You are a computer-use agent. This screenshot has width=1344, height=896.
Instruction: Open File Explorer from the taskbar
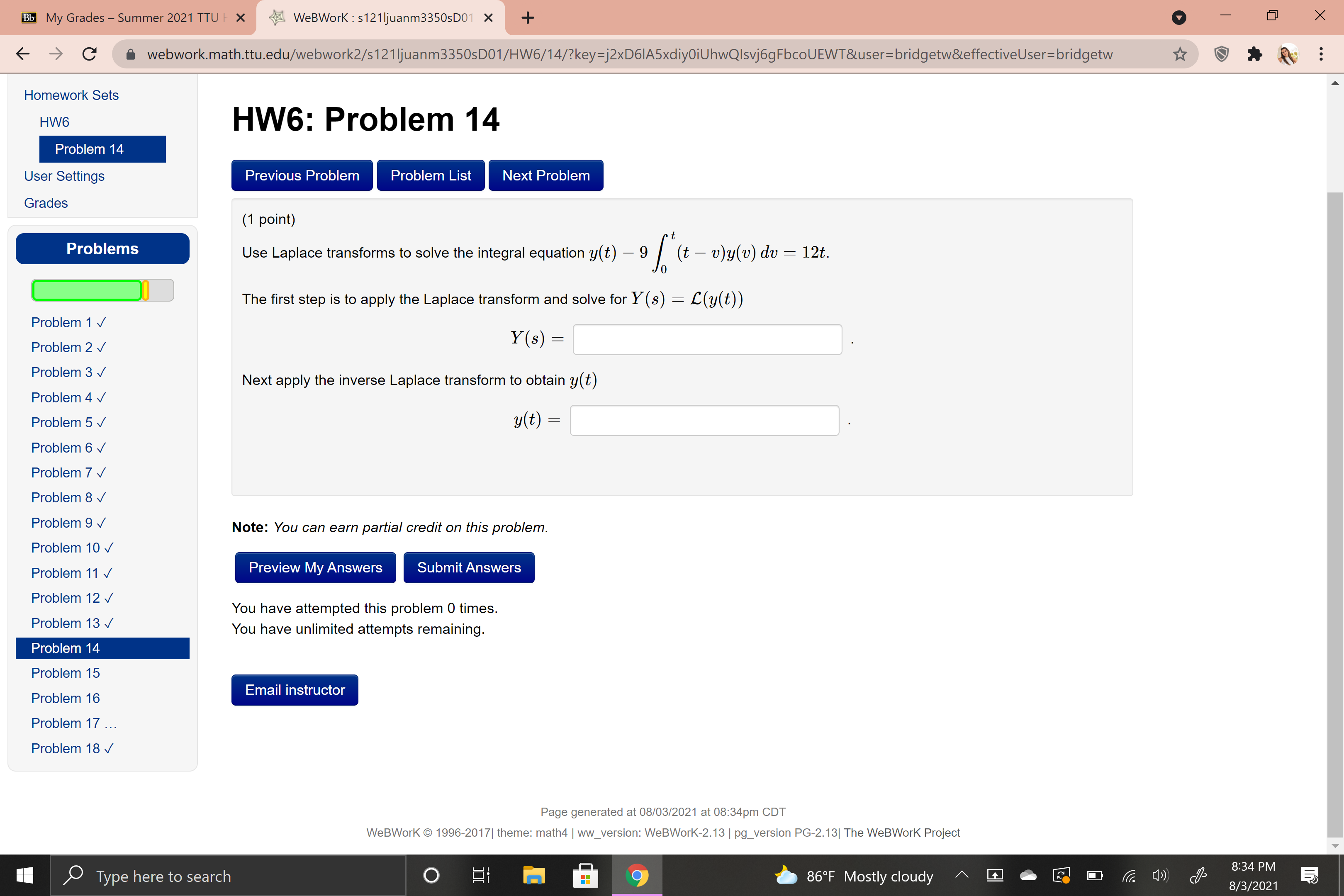pyautogui.click(x=534, y=875)
